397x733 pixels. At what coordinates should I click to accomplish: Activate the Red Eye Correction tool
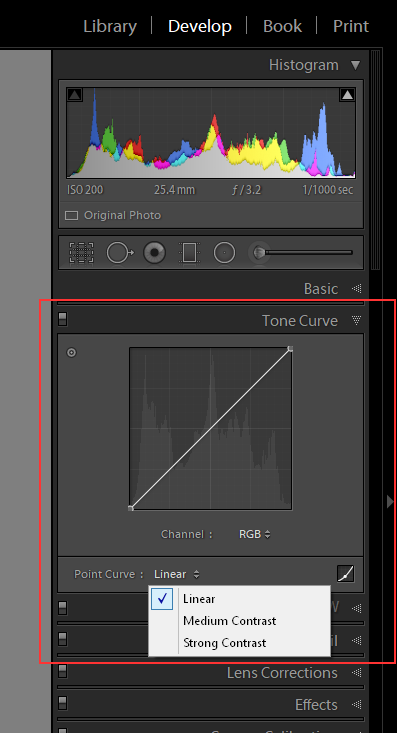point(154,253)
